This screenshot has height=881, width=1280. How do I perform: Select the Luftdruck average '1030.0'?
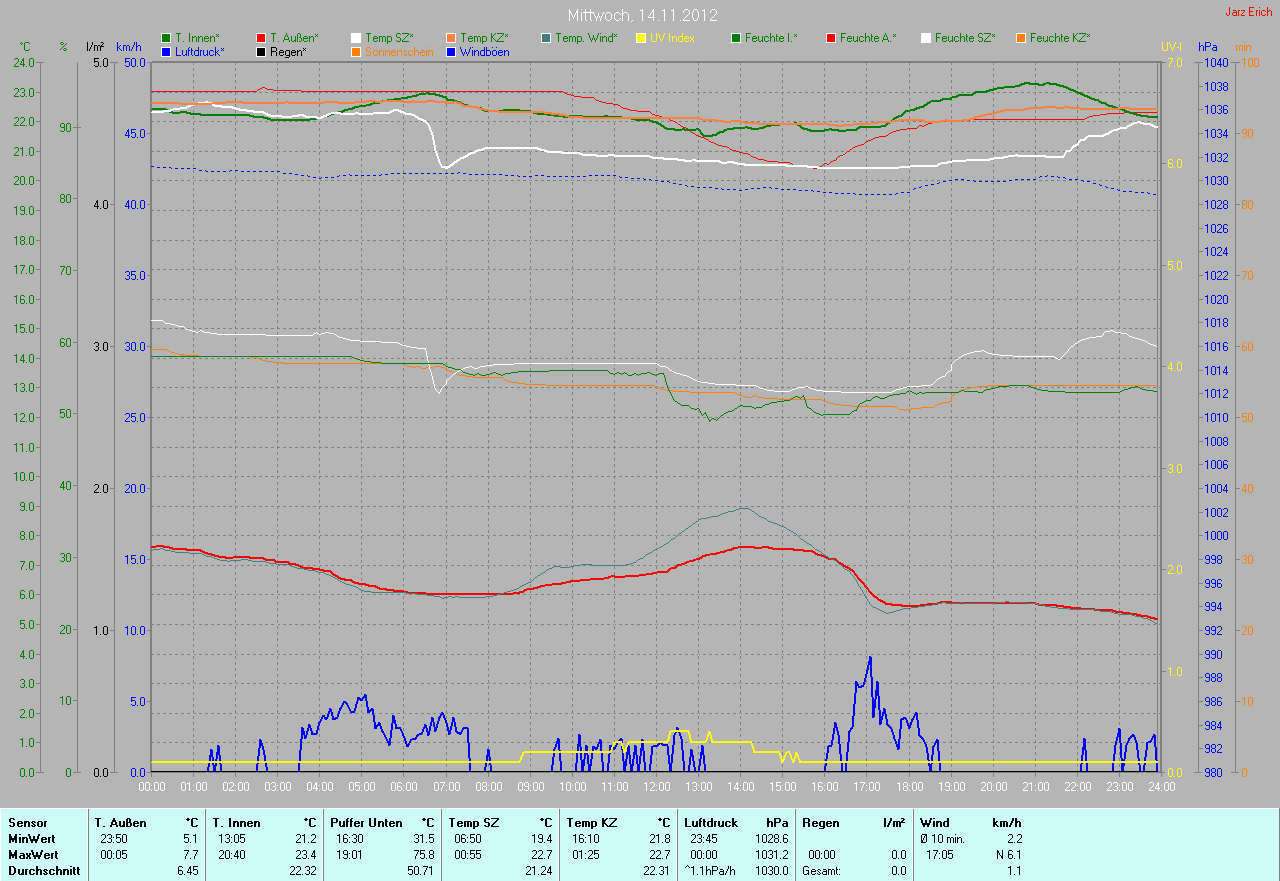[x=771, y=871]
